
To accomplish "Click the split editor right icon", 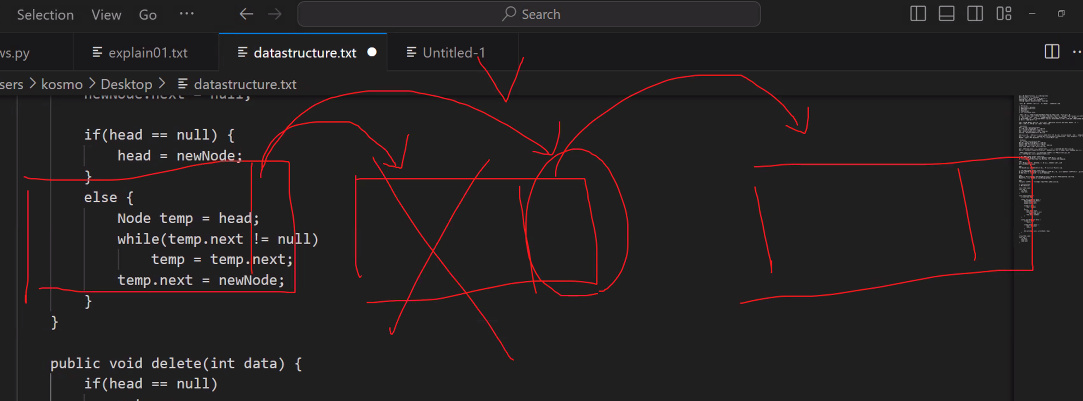I will coord(1052,52).
